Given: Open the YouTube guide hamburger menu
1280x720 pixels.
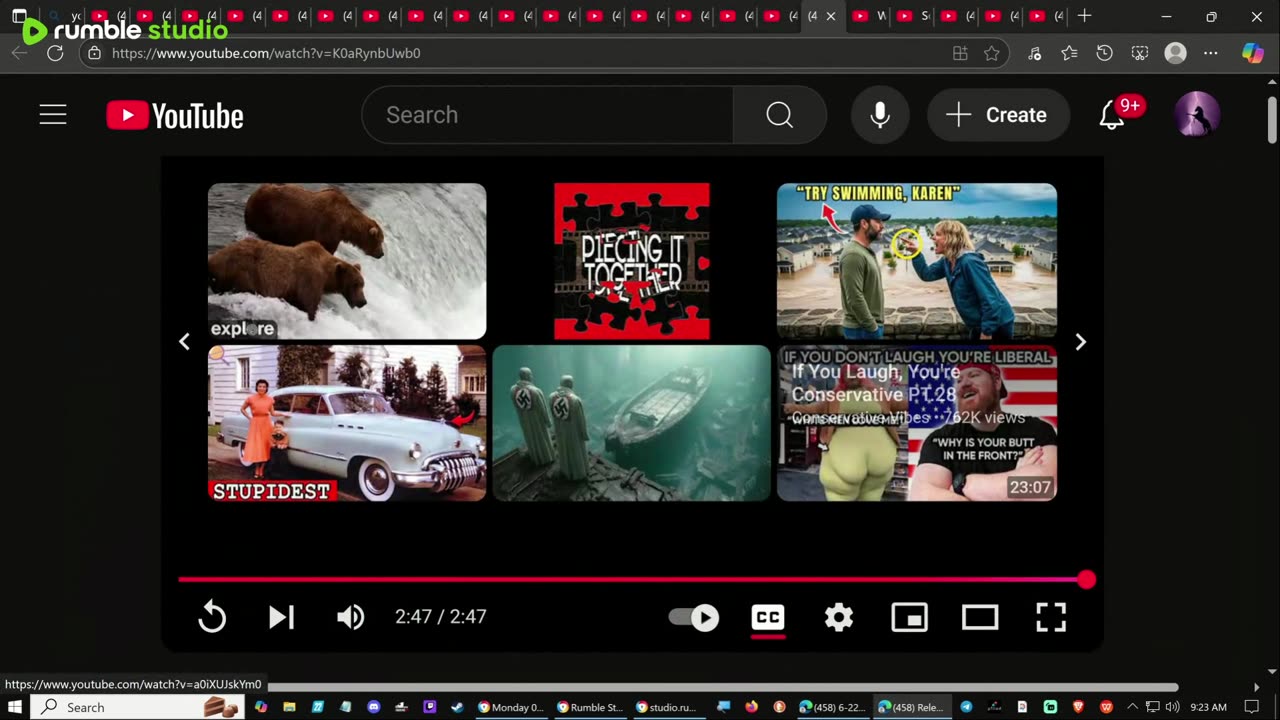Looking at the screenshot, I should (53, 115).
